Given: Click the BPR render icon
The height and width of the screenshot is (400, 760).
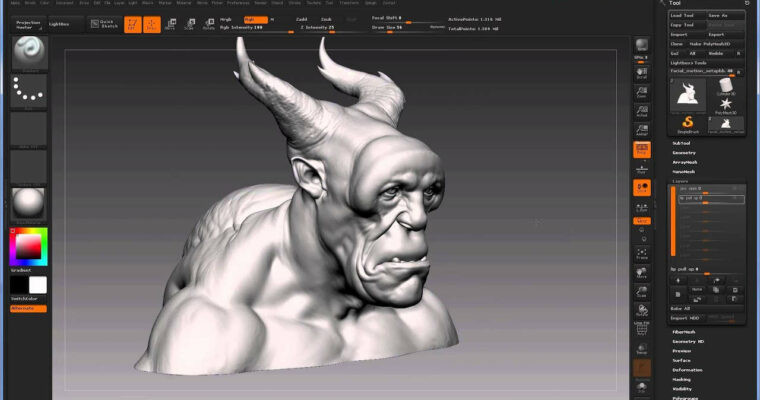Looking at the screenshot, I should pos(642,46).
